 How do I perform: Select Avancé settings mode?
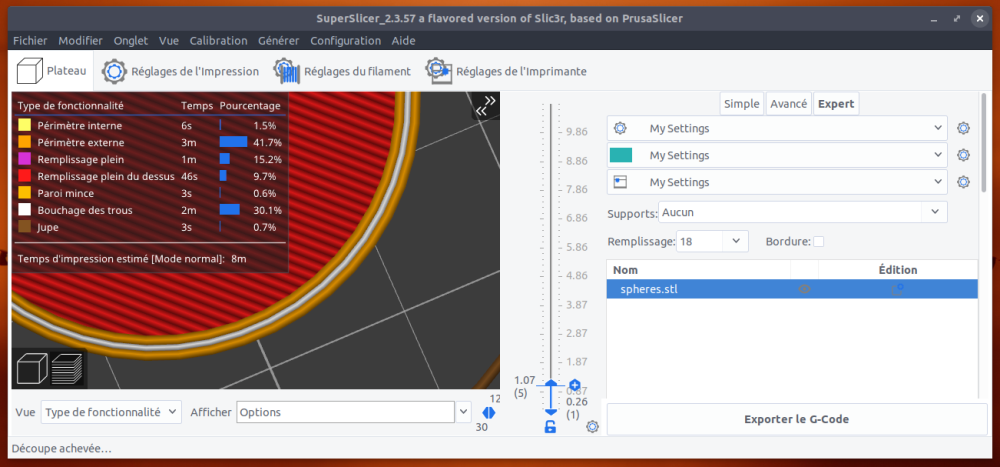point(789,104)
